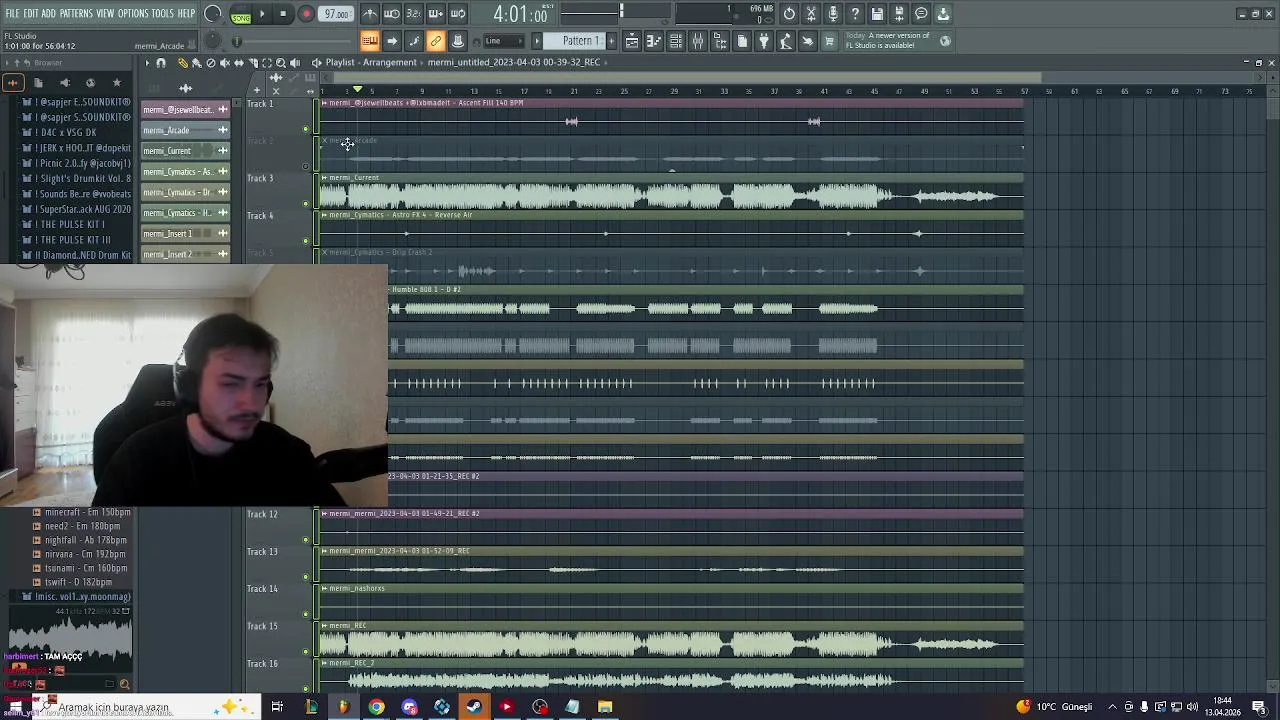Image resolution: width=1280 pixels, height=720 pixels.
Task: Open the TOOLS menu
Action: [x=163, y=13]
